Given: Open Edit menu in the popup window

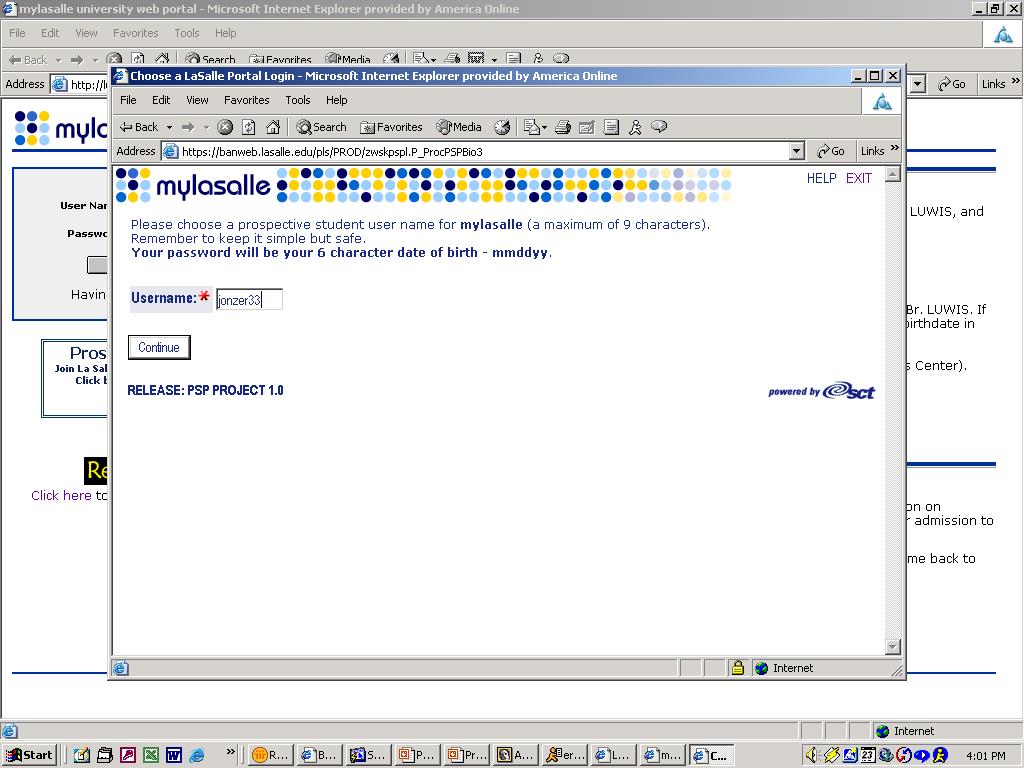Looking at the screenshot, I should coord(161,100).
